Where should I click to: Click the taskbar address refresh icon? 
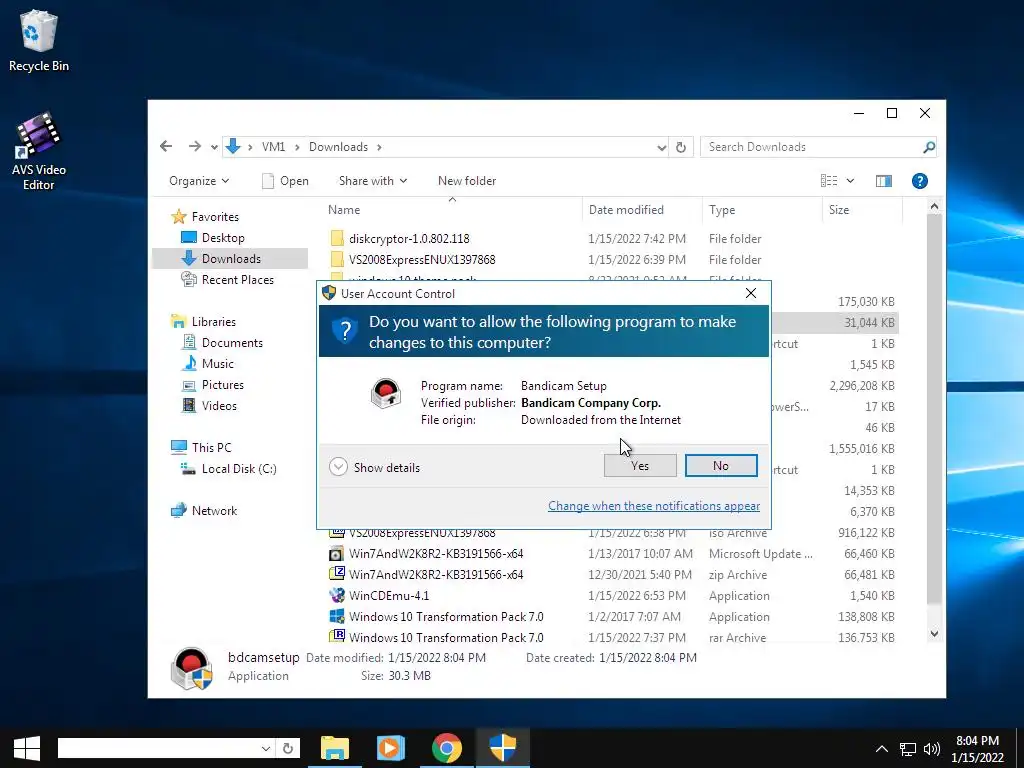click(287, 748)
